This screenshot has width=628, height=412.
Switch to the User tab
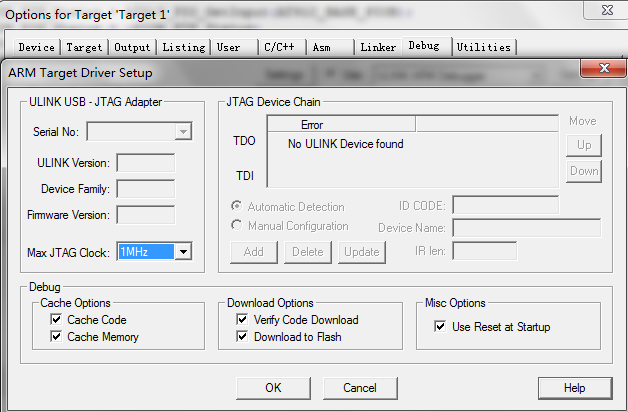[234, 47]
